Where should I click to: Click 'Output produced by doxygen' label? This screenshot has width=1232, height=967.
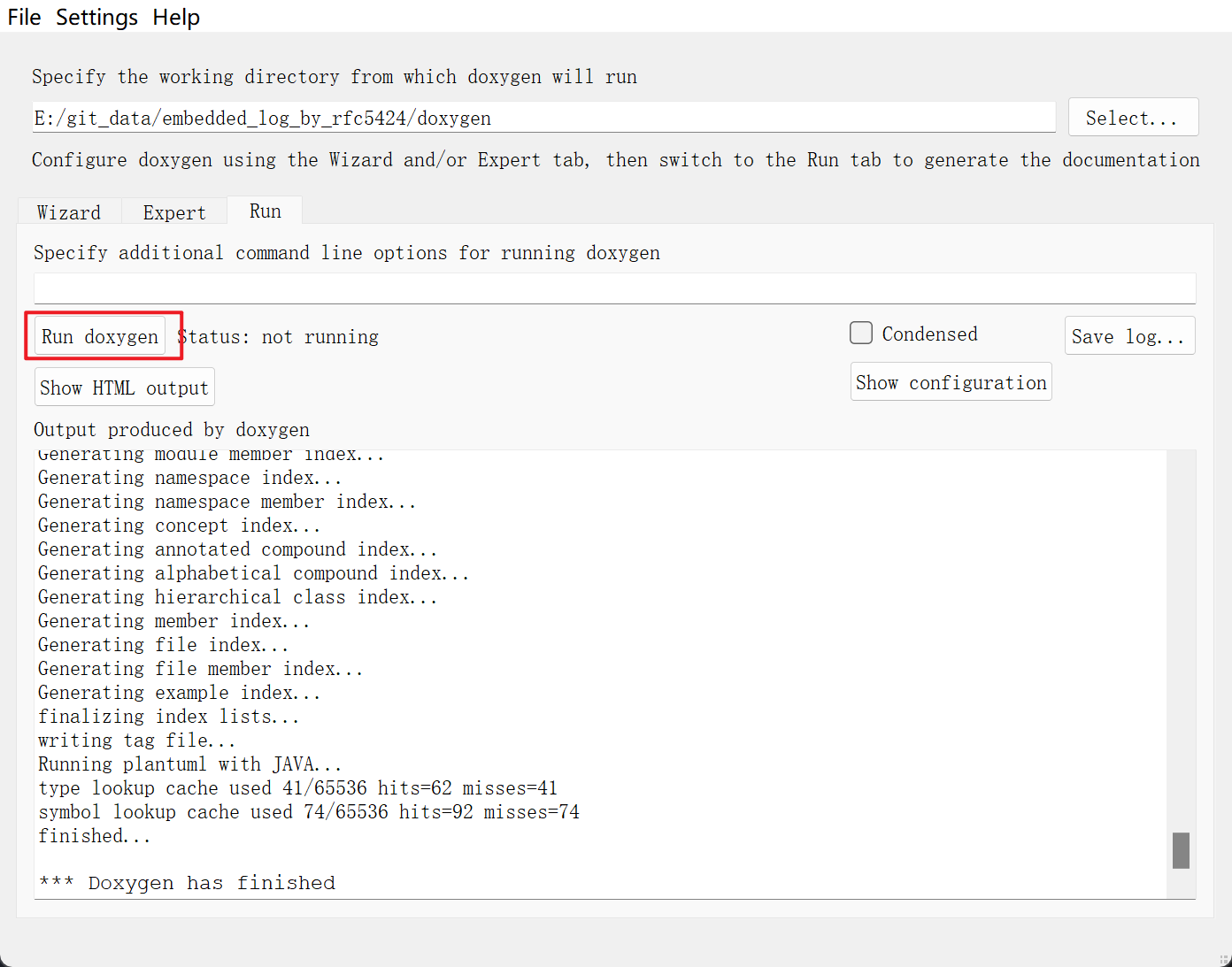(172, 430)
